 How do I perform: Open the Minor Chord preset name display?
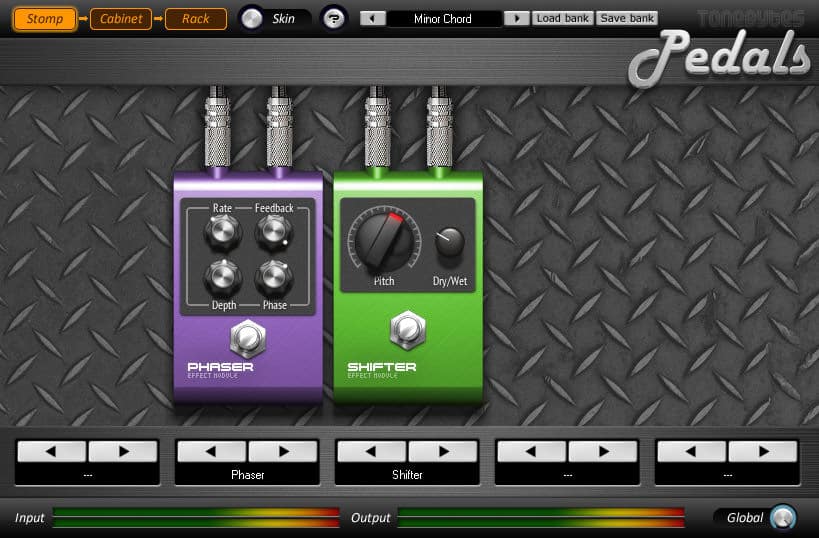pos(444,19)
